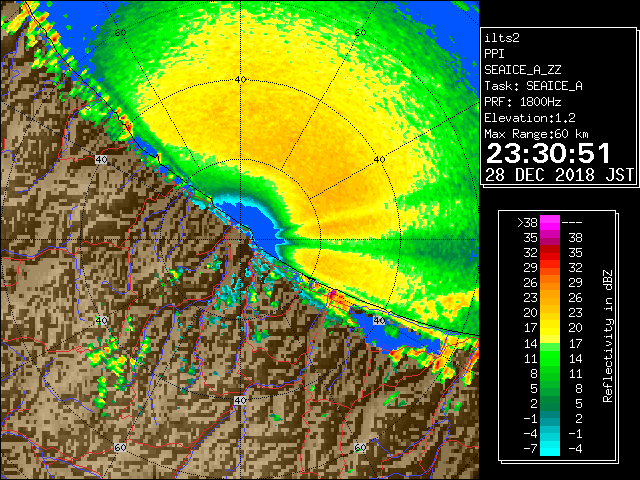Click the '60' range label at bottom right over terrain
This screenshot has height=480, width=640.
(x=360, y=448)
